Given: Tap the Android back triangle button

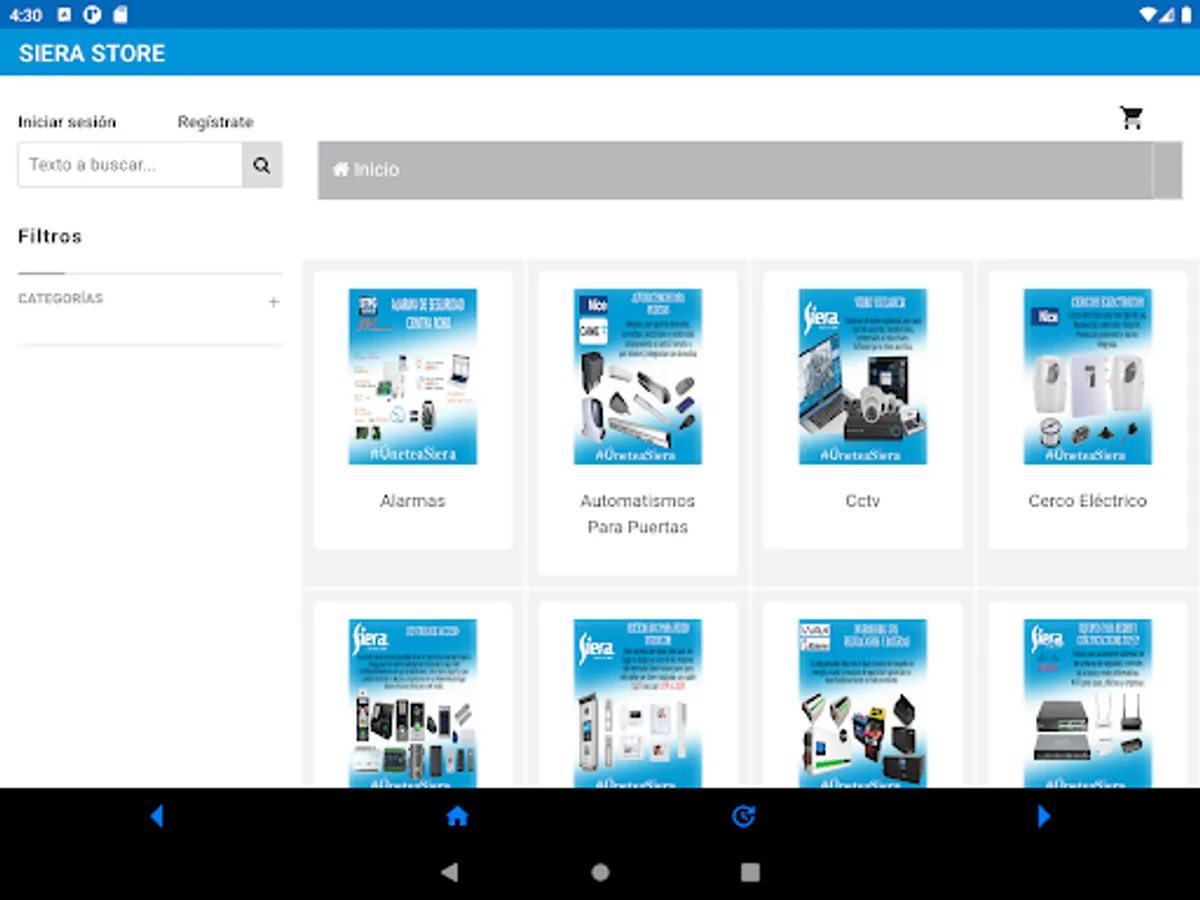Looking at the screenshot, I should 449,872.
